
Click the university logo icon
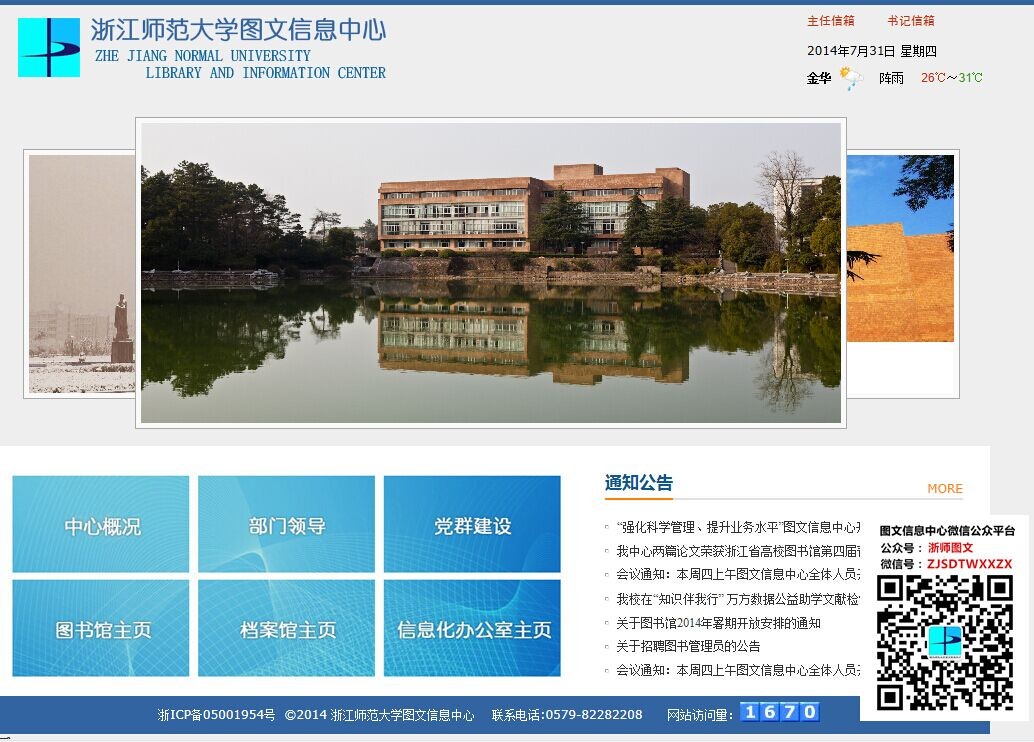click(49, 47)
